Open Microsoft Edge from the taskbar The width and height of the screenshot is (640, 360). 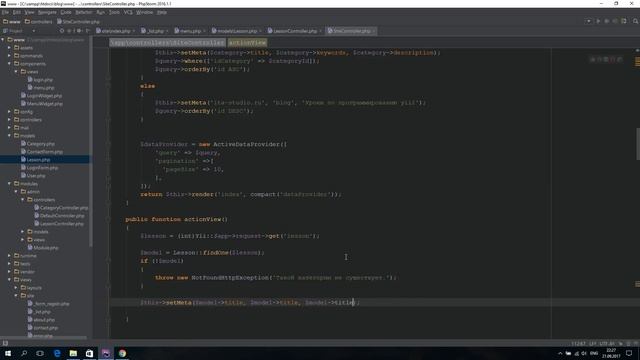[x=57, y=353]
